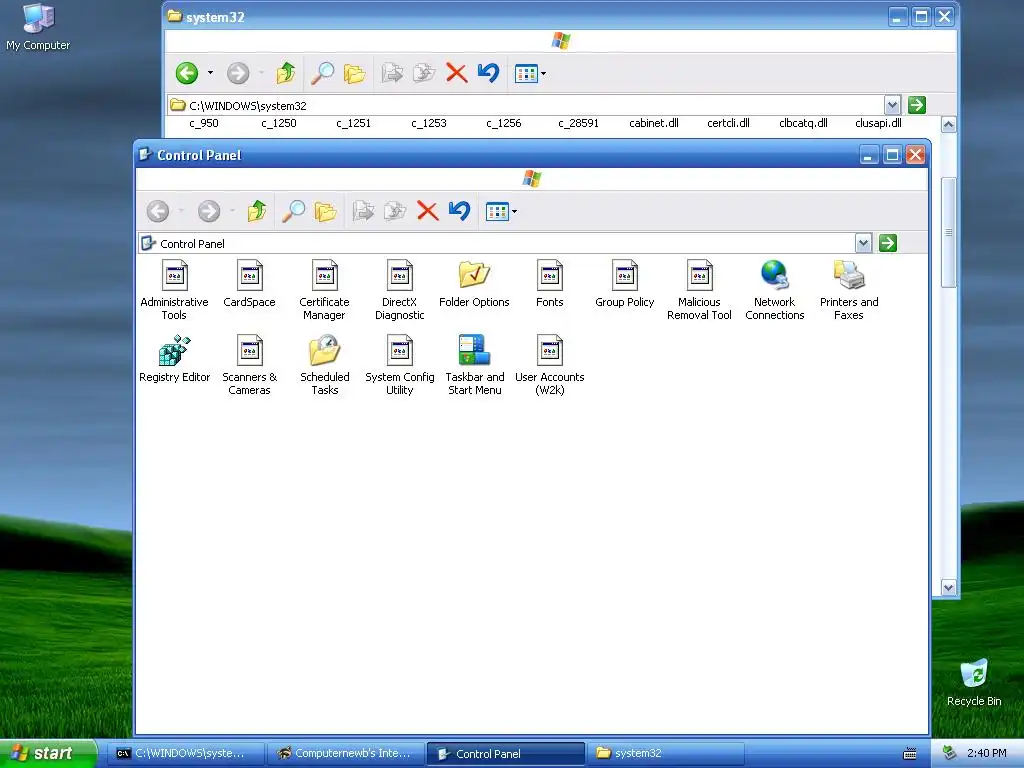Screen dimensions: 1024x768
Task: Click green Back button in system32 window
Action: [x=187, y=73]
